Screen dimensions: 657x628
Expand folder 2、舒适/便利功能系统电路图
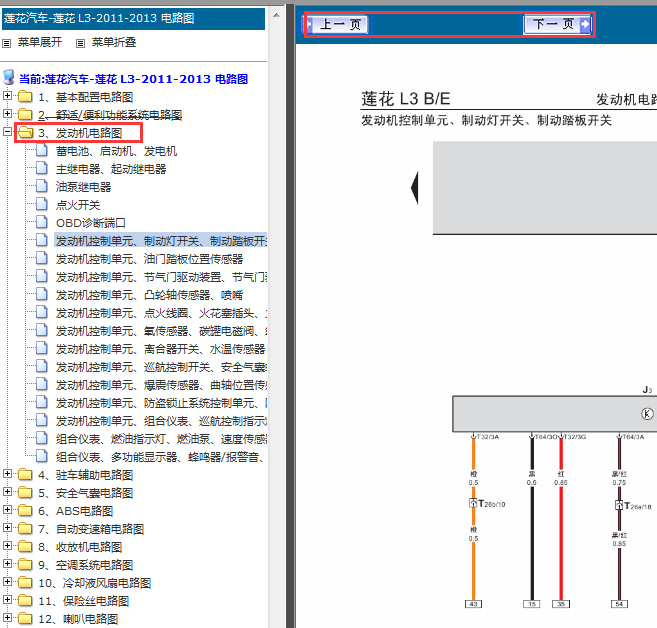pyautogui.click(x=7, y=114)
